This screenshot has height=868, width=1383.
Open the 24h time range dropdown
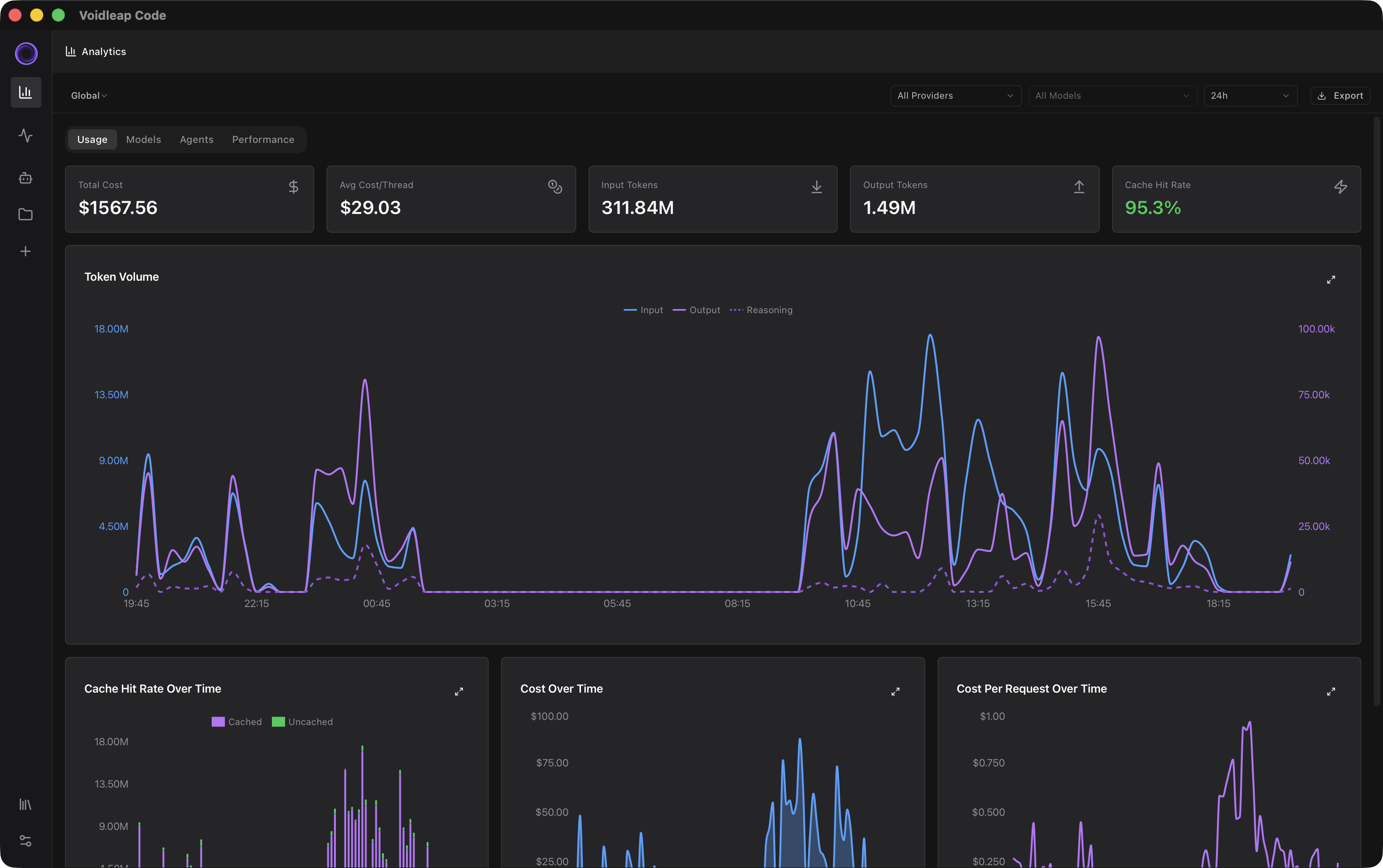[1249, 96]
